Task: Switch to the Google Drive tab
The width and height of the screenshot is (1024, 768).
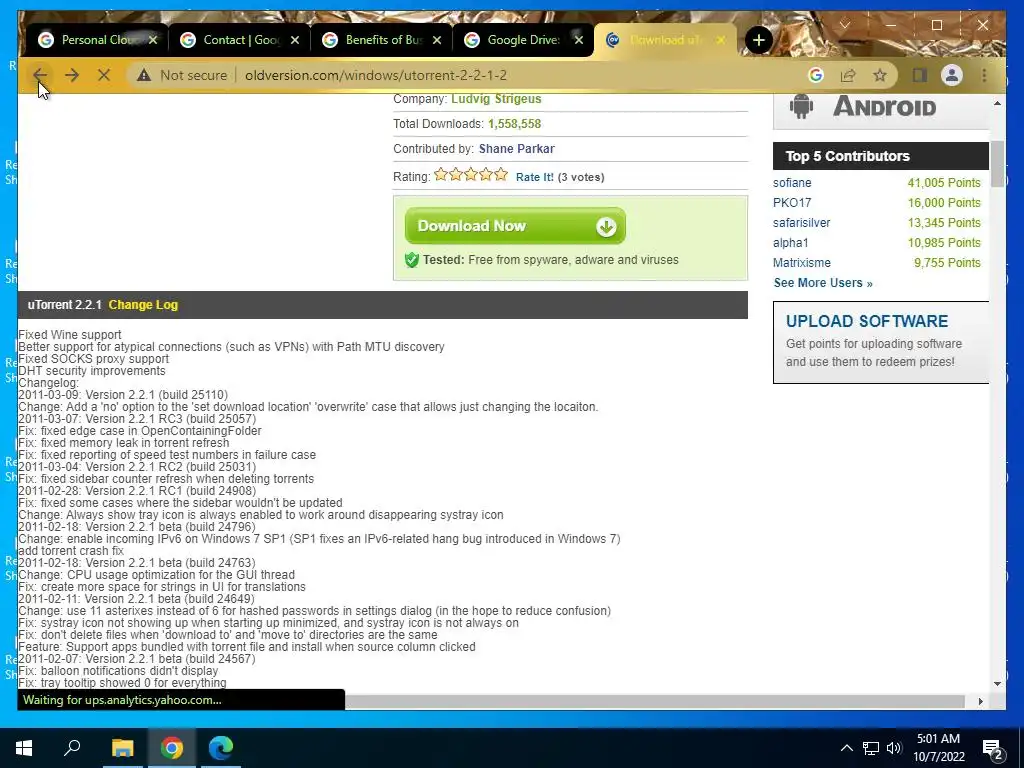Action: (523, 40)
